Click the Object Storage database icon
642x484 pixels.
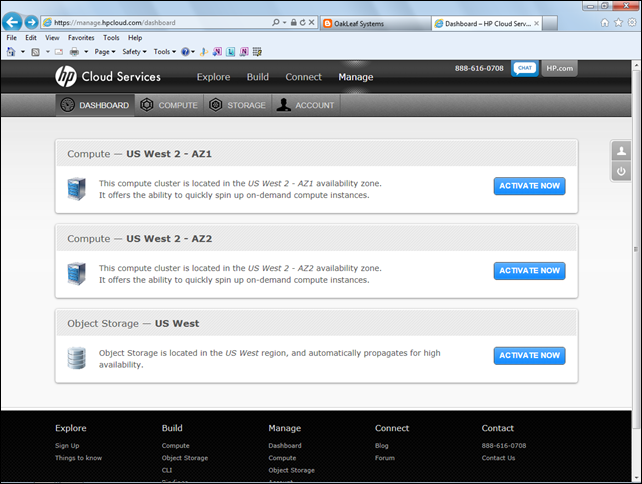77,358
